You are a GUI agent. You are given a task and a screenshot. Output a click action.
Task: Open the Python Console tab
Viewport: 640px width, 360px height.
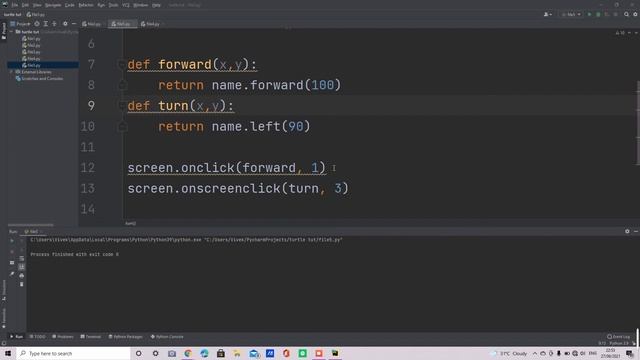(167, 337)
